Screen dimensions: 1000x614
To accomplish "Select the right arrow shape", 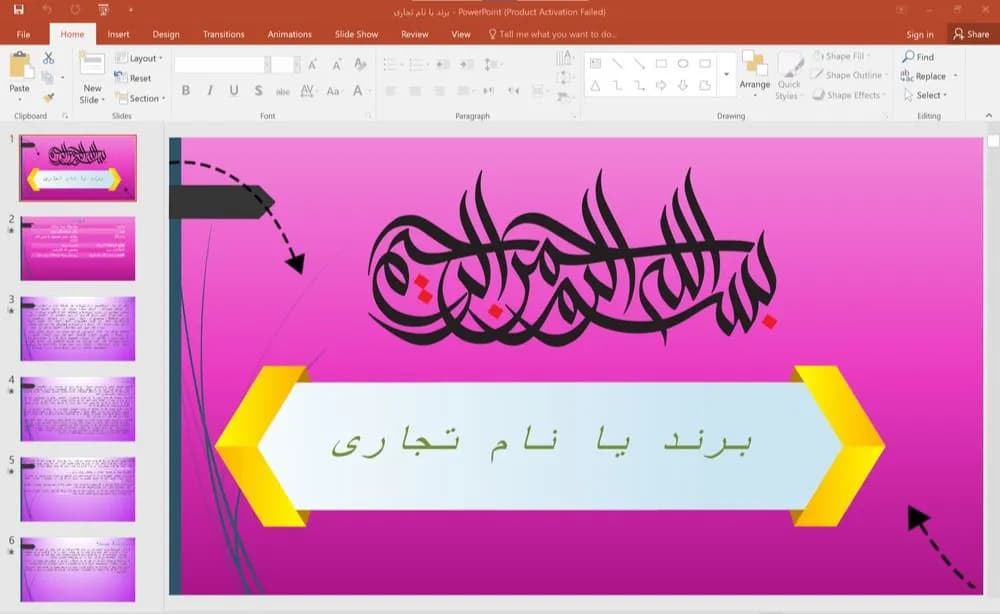I will point(661,85).
